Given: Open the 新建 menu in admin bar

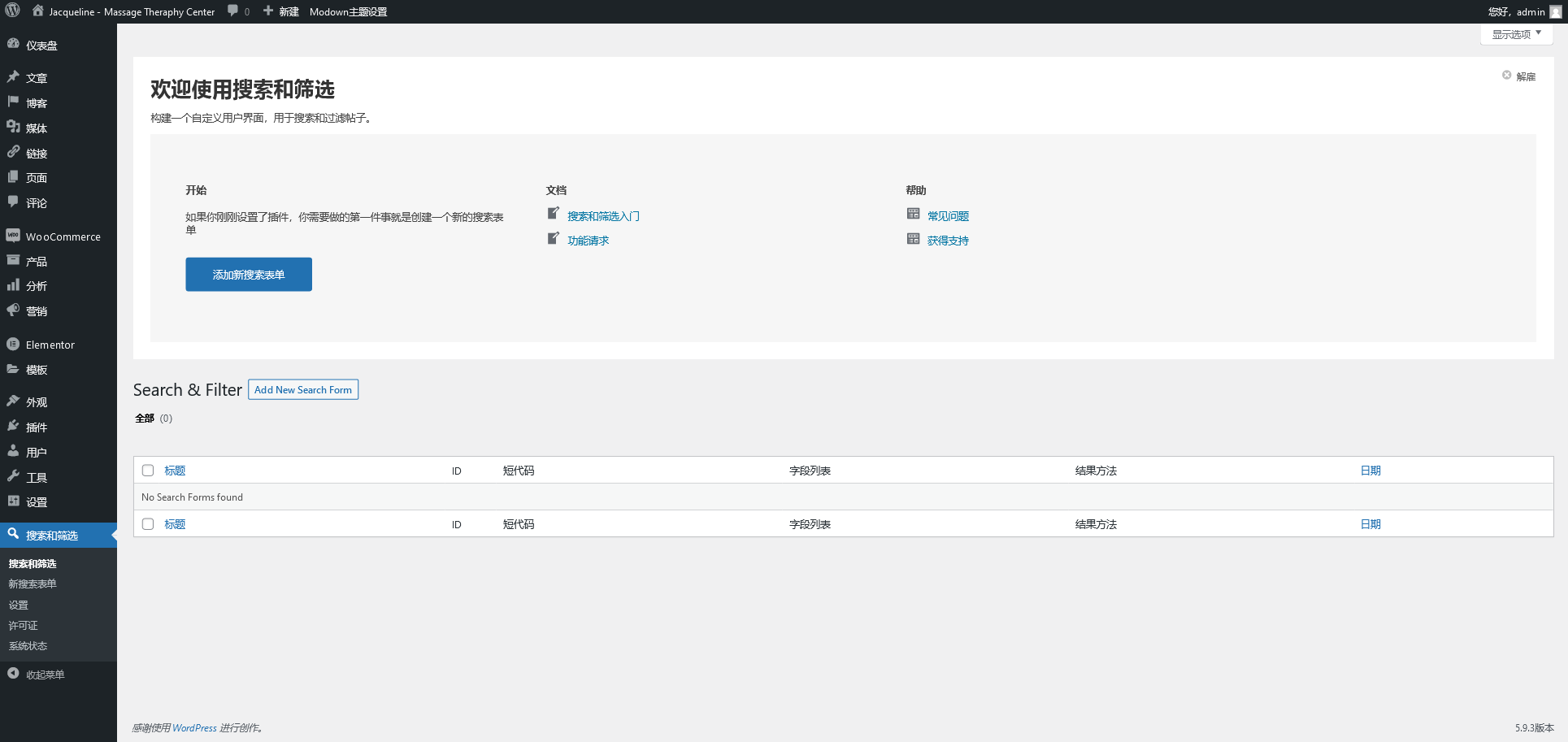Looking at the screenshot, I should pyautogui.click(x=281, y=11).
